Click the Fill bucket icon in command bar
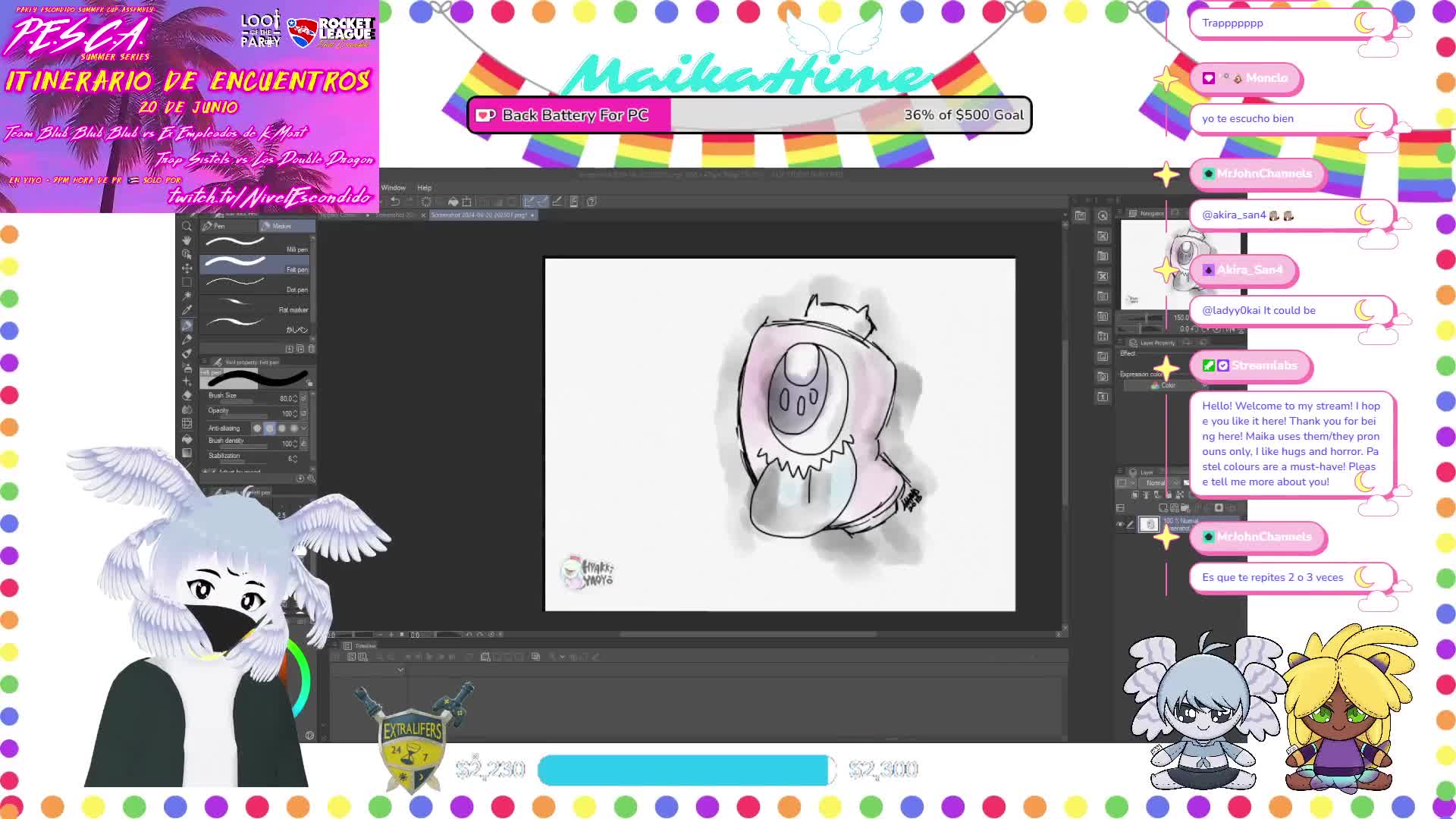Viewport: 1456px width, 819px height. click(x=453, y=201)
